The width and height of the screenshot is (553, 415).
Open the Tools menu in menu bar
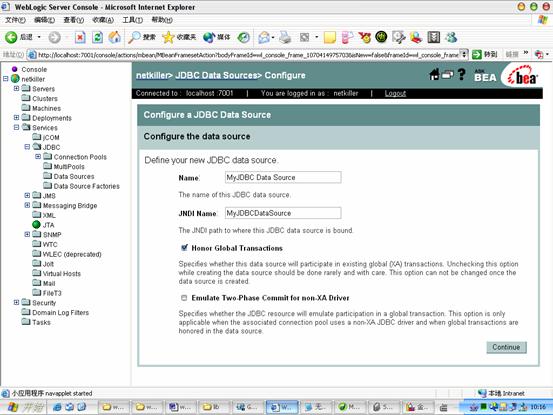132,20
